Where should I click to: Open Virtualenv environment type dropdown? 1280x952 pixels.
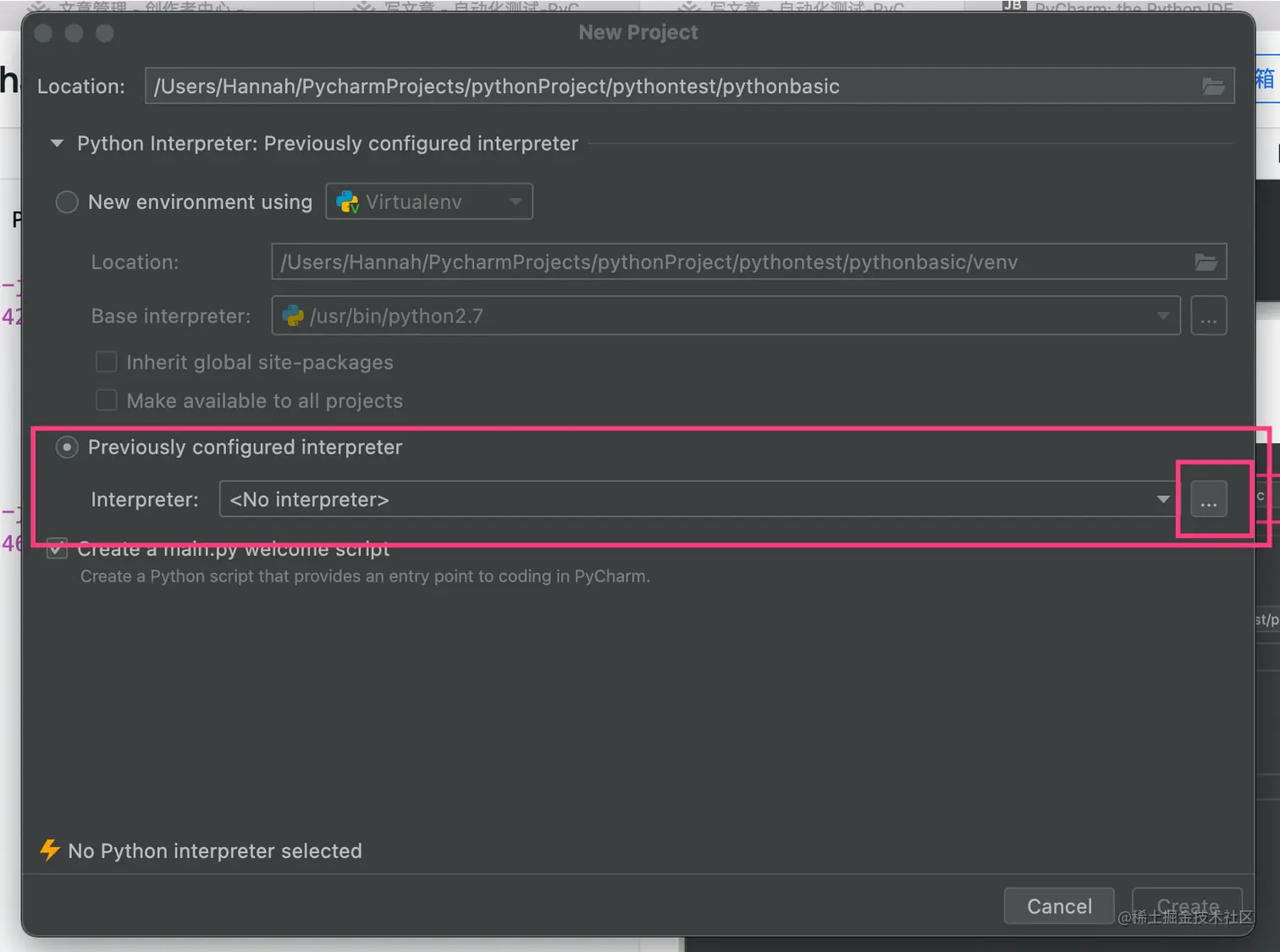click(429, 202)
